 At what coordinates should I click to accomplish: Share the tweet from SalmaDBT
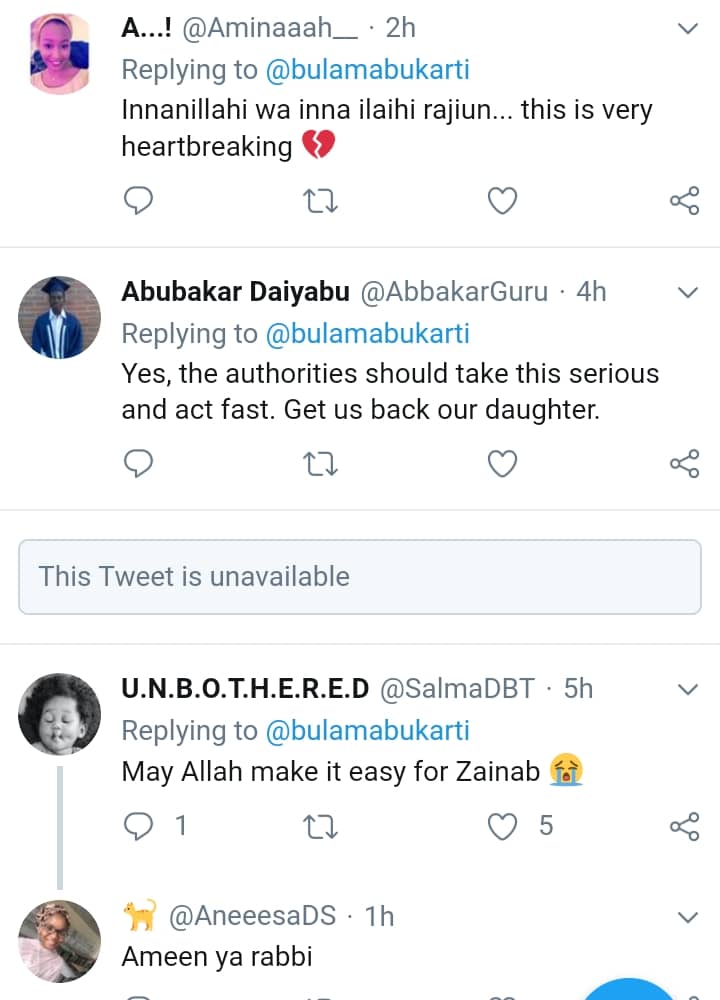(x=684, y=826)
